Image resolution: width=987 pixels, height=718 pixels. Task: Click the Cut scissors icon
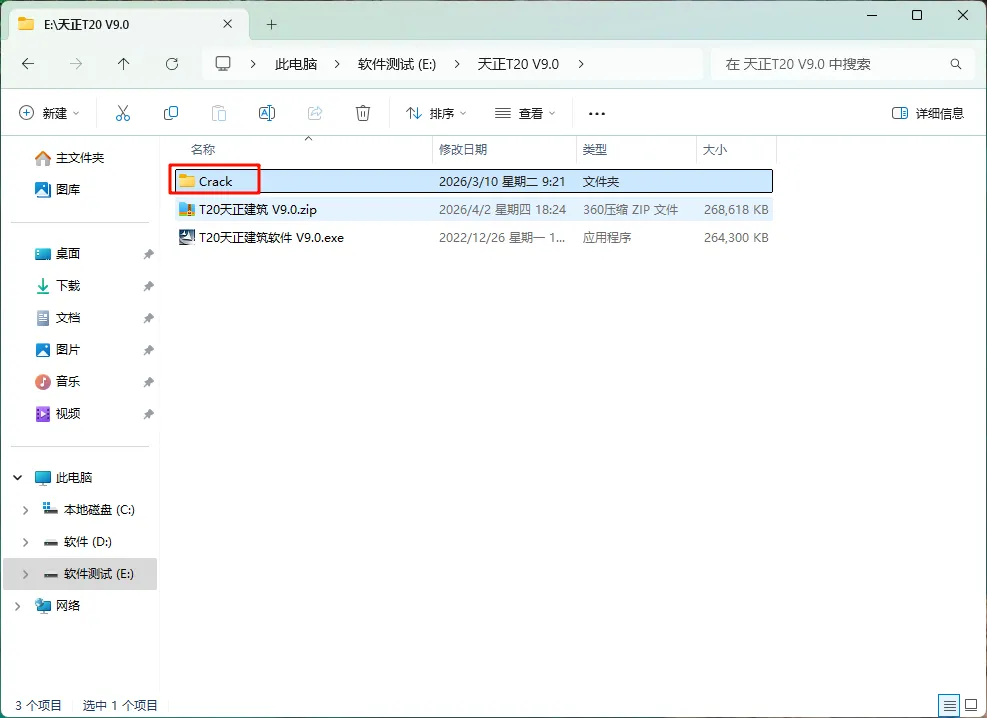coord(123,113)
